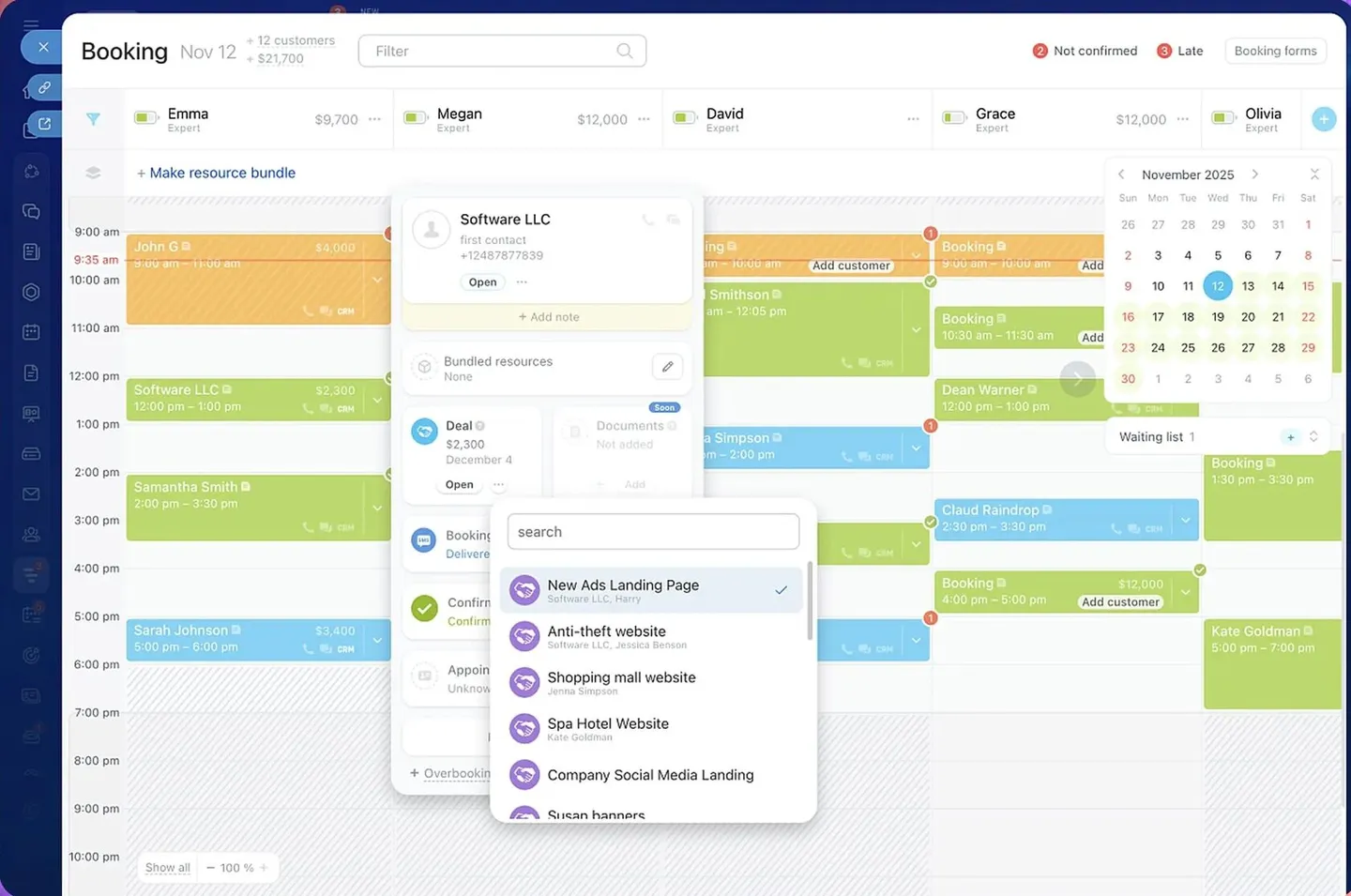The width and height of the screenshot is (1351, 896).
Task: Click the funnel filter icon beside Emma
Action: click(x=93, y=119)
